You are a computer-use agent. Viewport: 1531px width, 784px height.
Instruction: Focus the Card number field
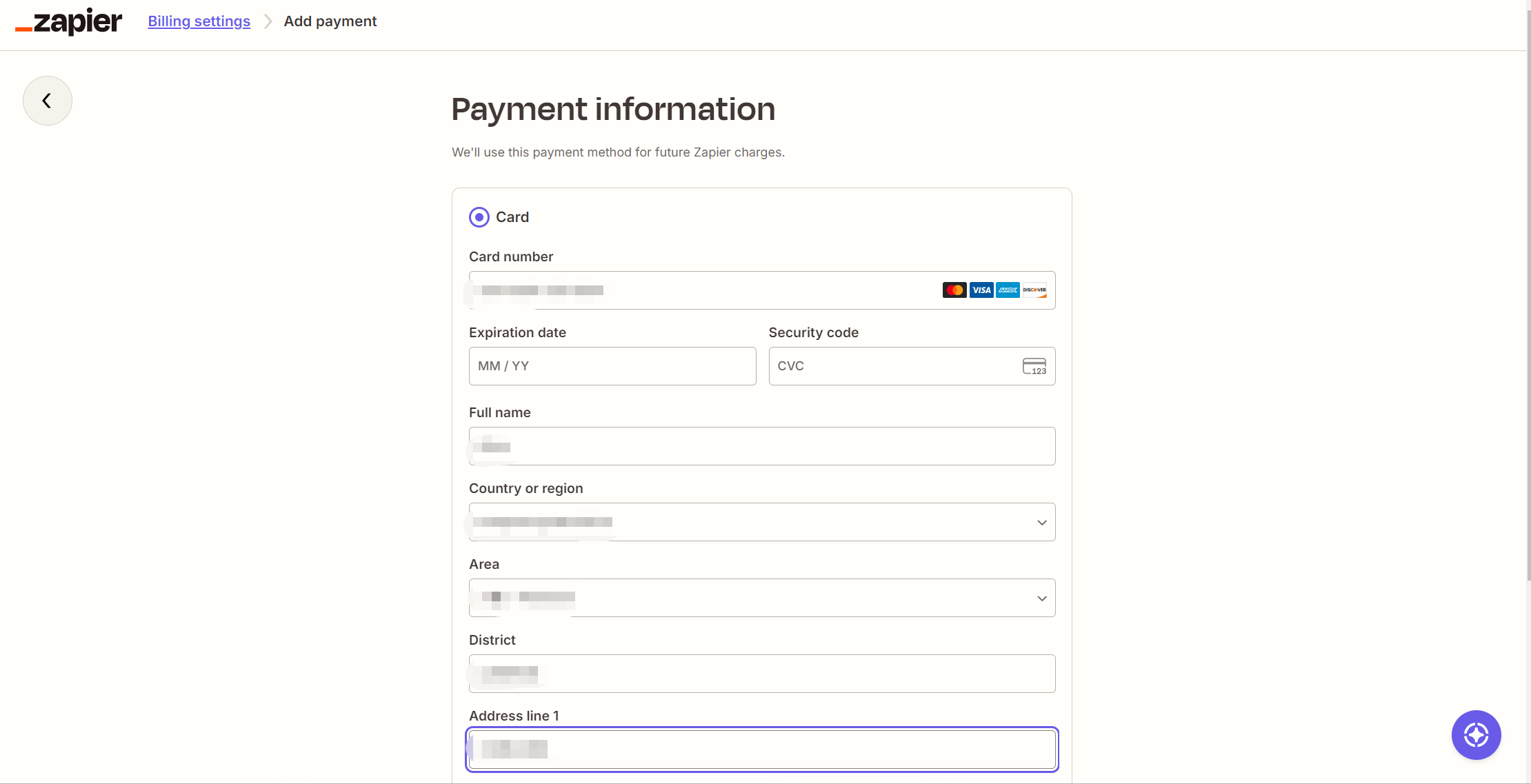coord(762,290)
